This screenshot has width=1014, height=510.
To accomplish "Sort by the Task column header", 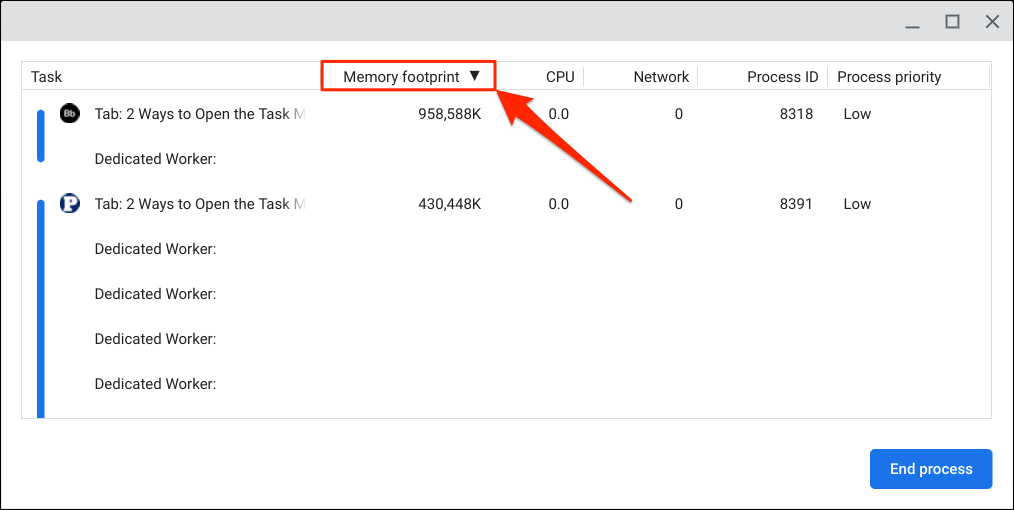I will [x=47, y=77].
